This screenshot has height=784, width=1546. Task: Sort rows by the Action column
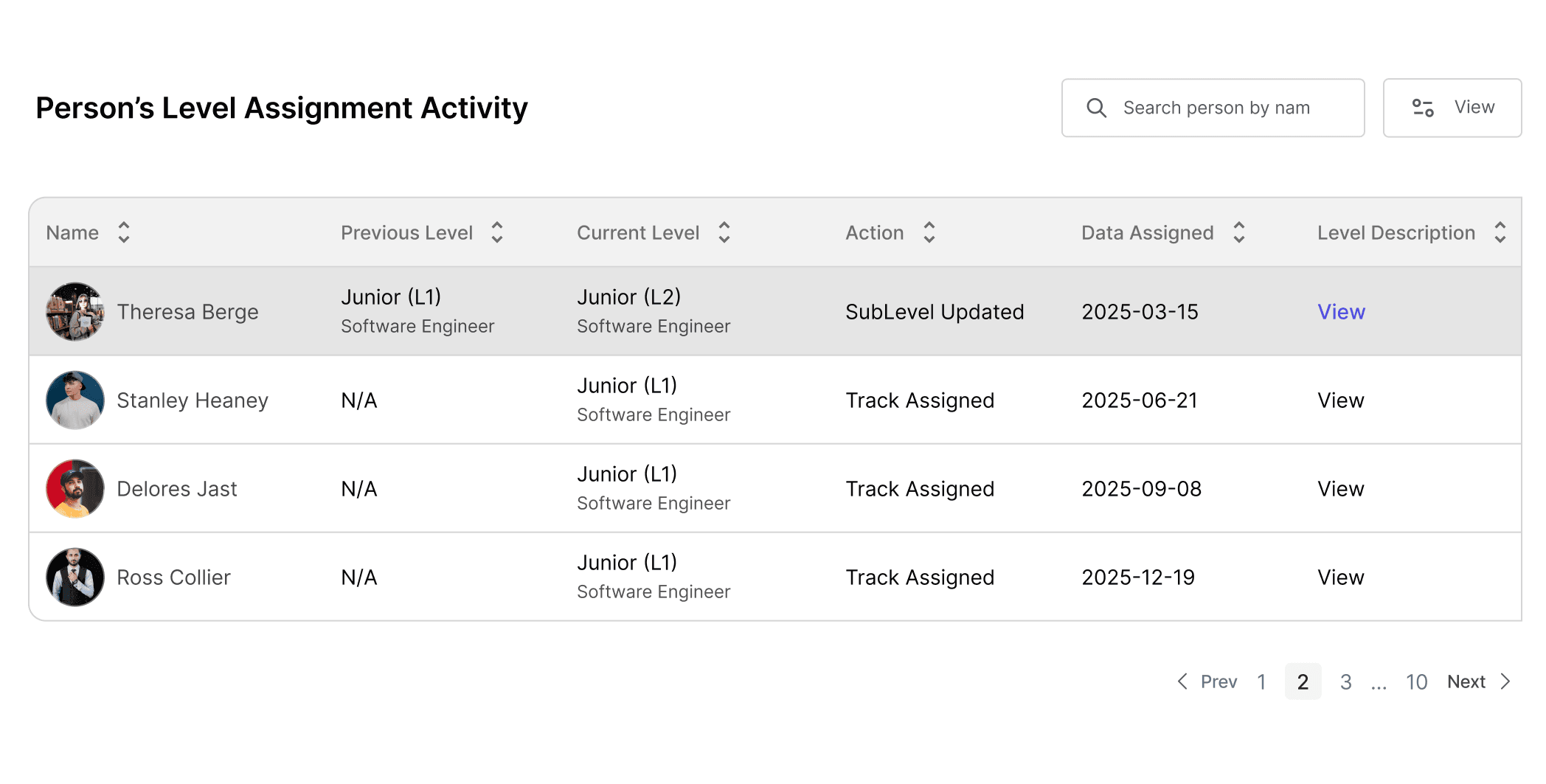pos(929,232)
